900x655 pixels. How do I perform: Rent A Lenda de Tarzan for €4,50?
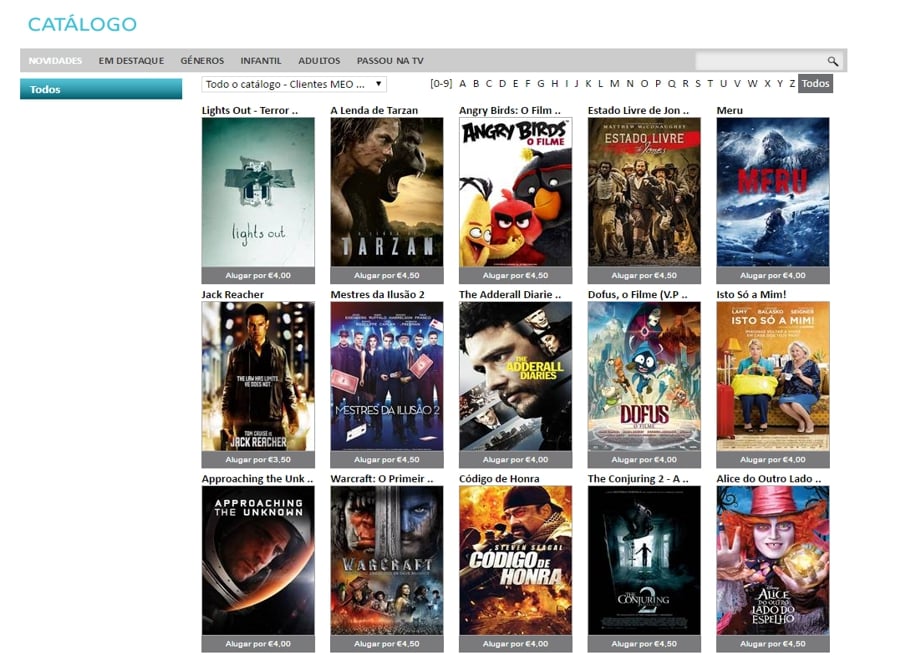pos(386,275)
